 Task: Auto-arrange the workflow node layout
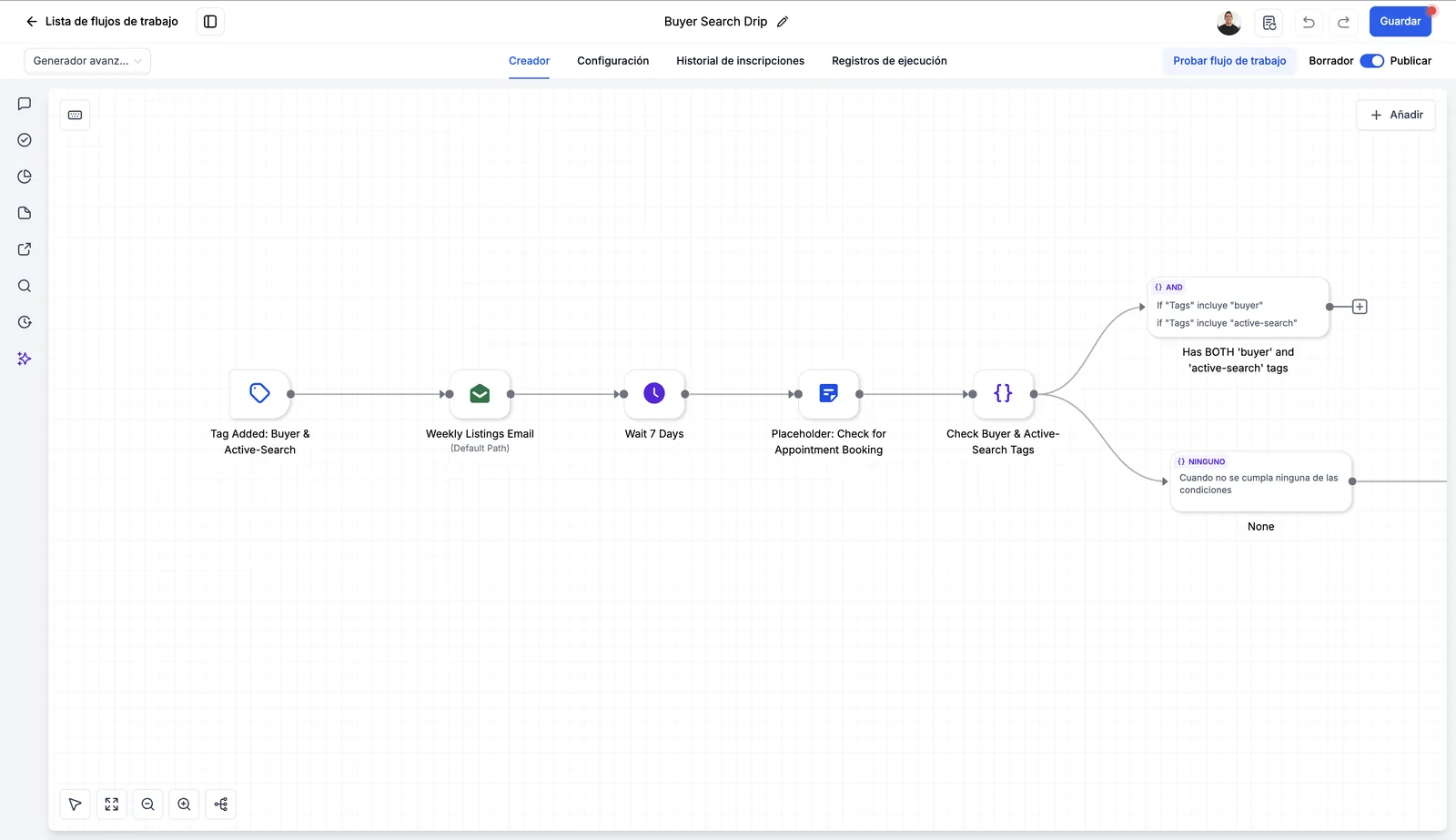tap(221, 805)
